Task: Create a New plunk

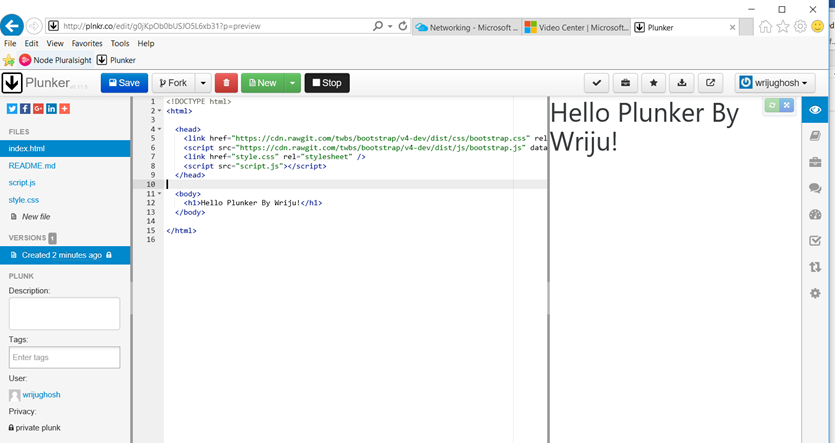Action: pos(263,83)
